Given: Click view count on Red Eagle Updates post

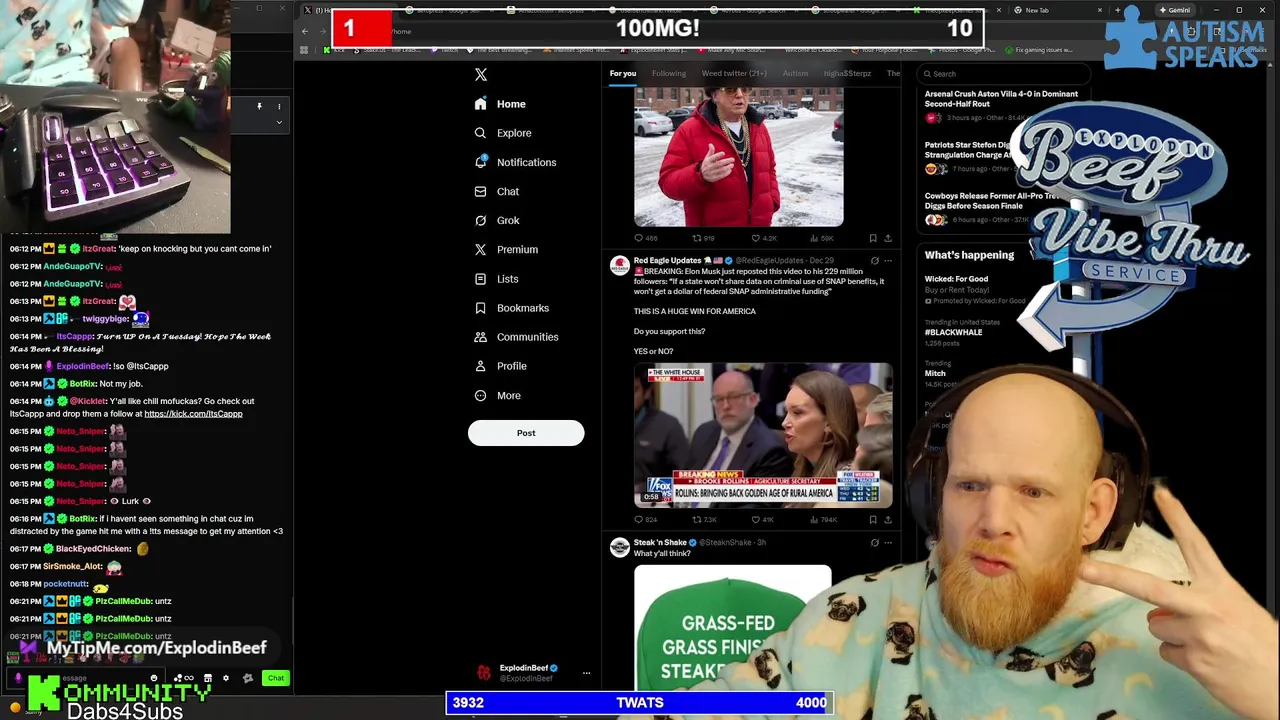Looking at the screenshot, I should [823, 519].
